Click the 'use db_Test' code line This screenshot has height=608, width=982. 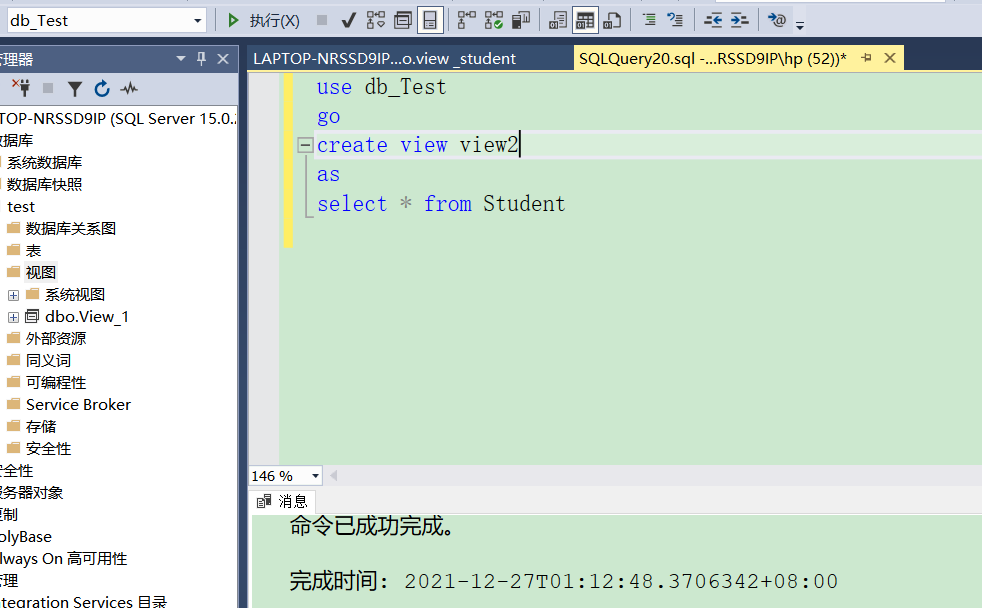(381, 87)
